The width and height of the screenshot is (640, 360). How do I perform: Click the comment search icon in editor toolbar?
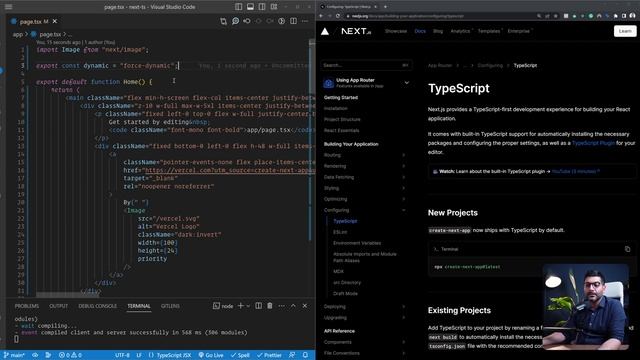click(236, 21)
